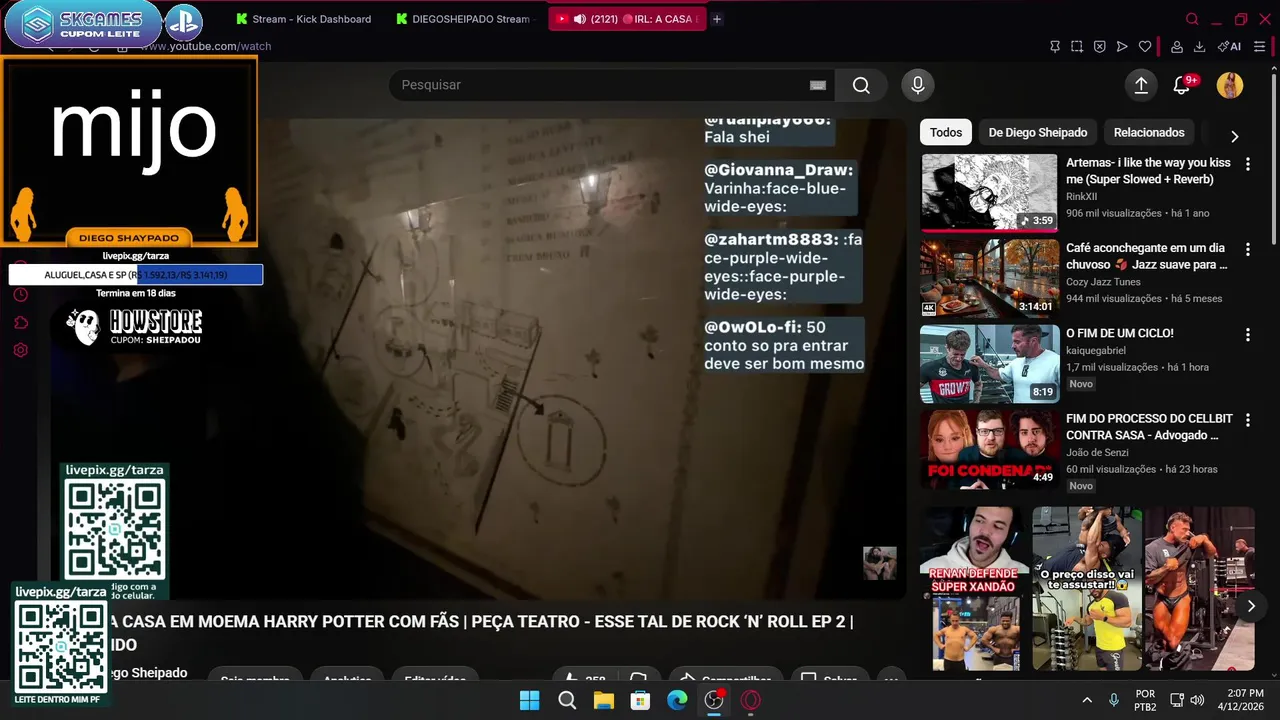The height and width of the screenshot is (720, 1280).
Task: Select the Relacionados filter chip
Action: 1149,132
